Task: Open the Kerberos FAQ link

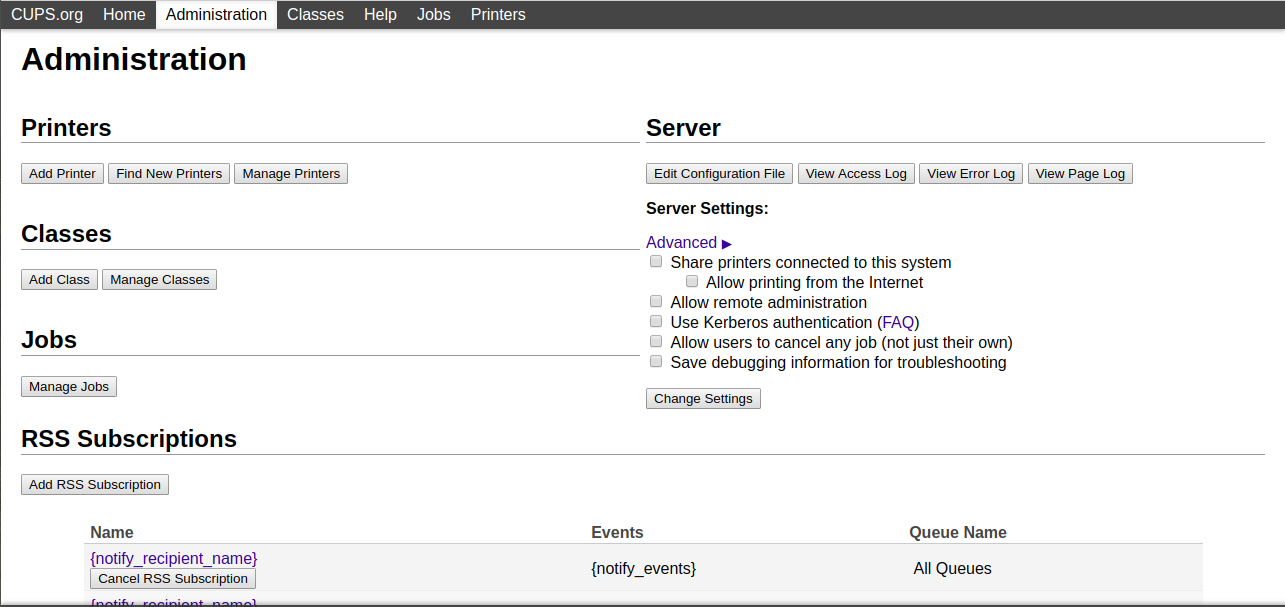Action: coord(898,322)
